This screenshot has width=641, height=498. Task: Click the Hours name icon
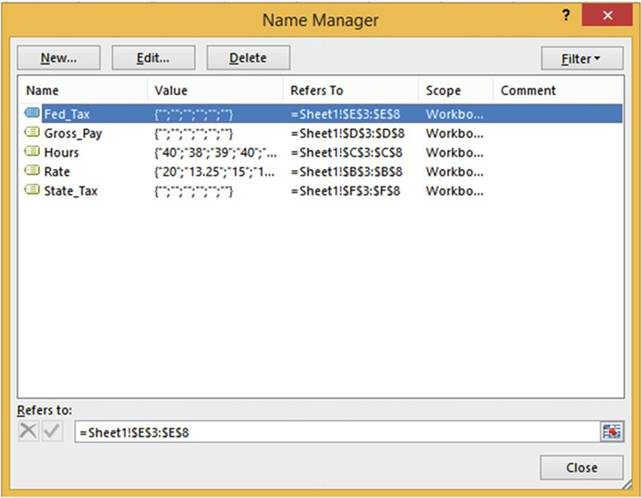pos(32,153)
